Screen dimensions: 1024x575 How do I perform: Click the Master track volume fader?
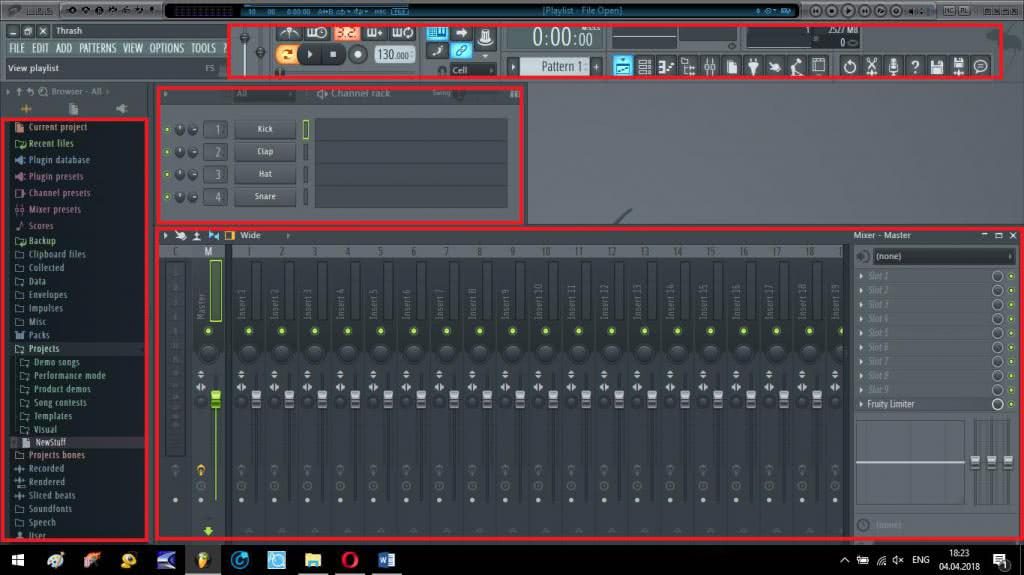coord(215,398)
